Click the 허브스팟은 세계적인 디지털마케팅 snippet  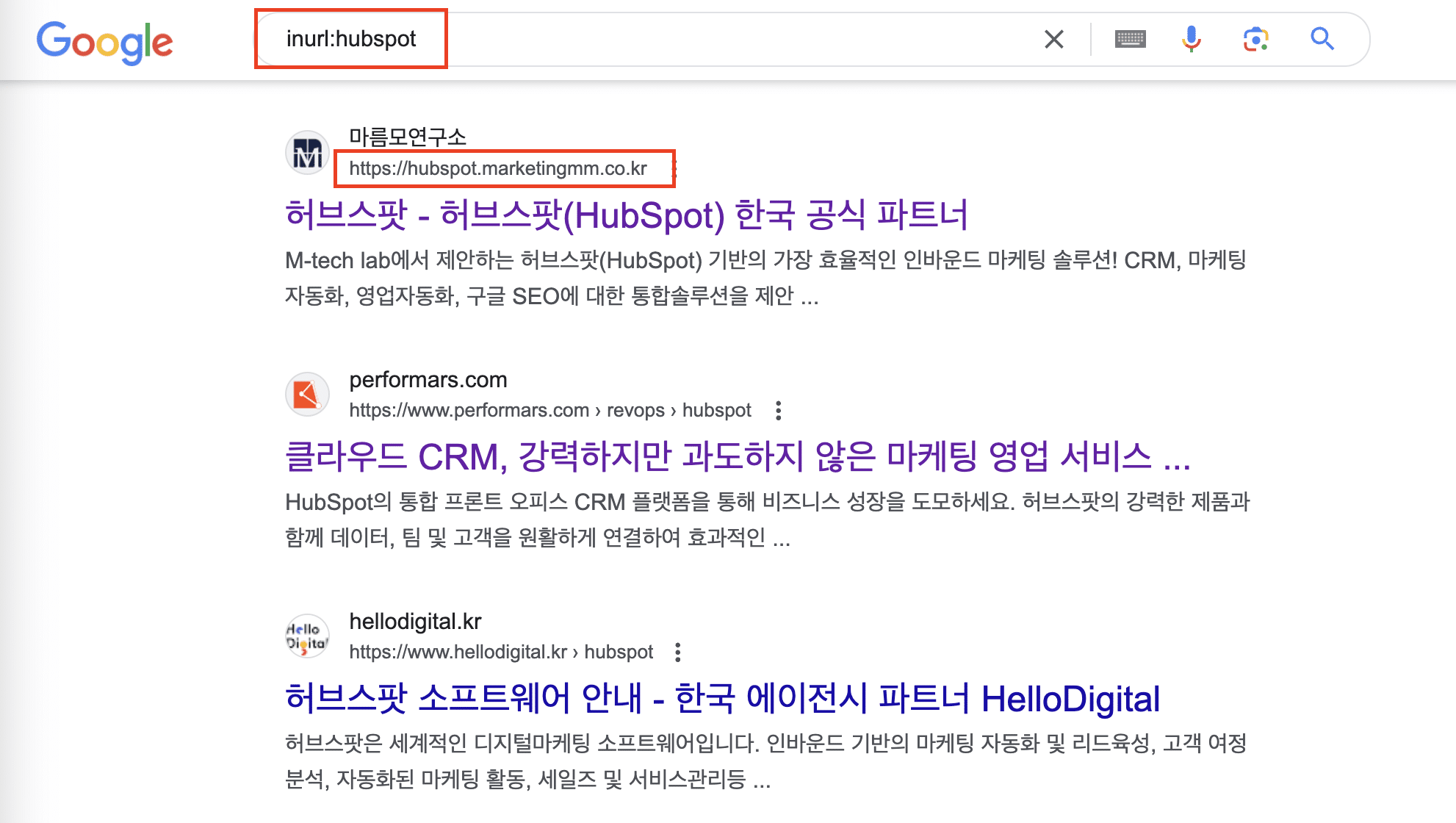(765, 761)
